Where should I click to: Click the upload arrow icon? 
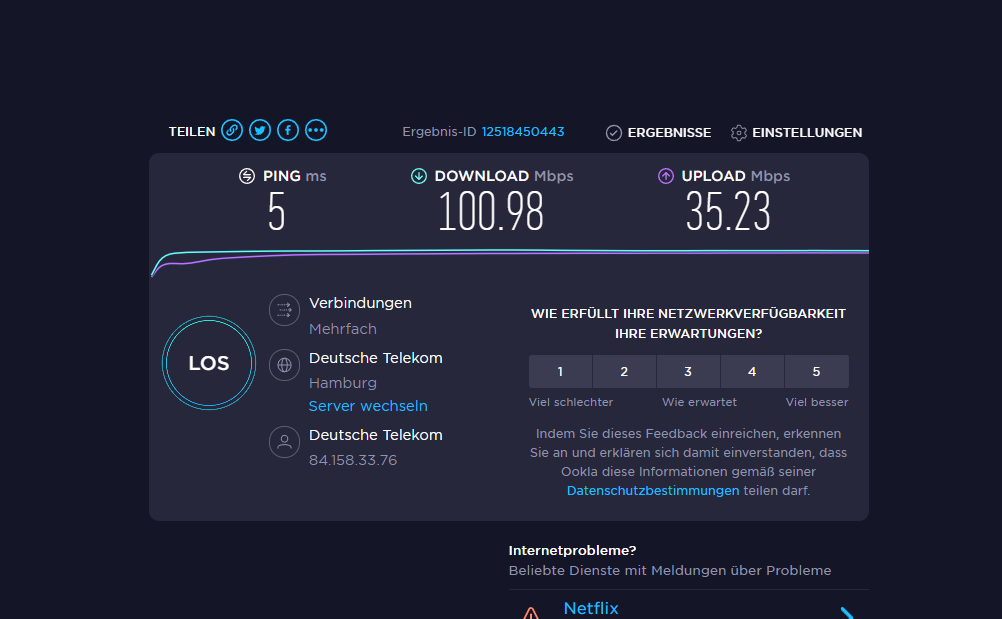coord(666,176)
